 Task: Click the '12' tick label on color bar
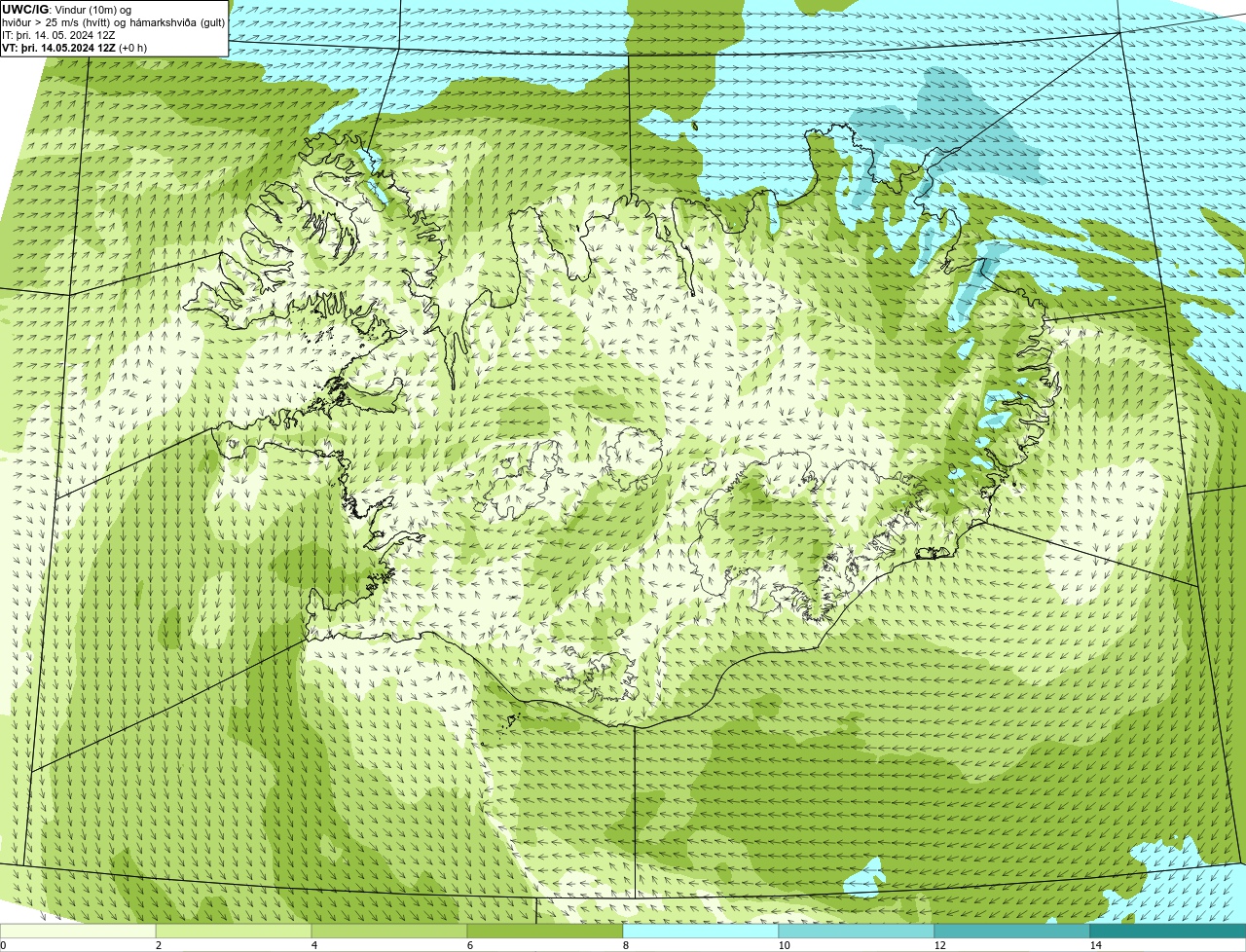(x=939, y=945)
